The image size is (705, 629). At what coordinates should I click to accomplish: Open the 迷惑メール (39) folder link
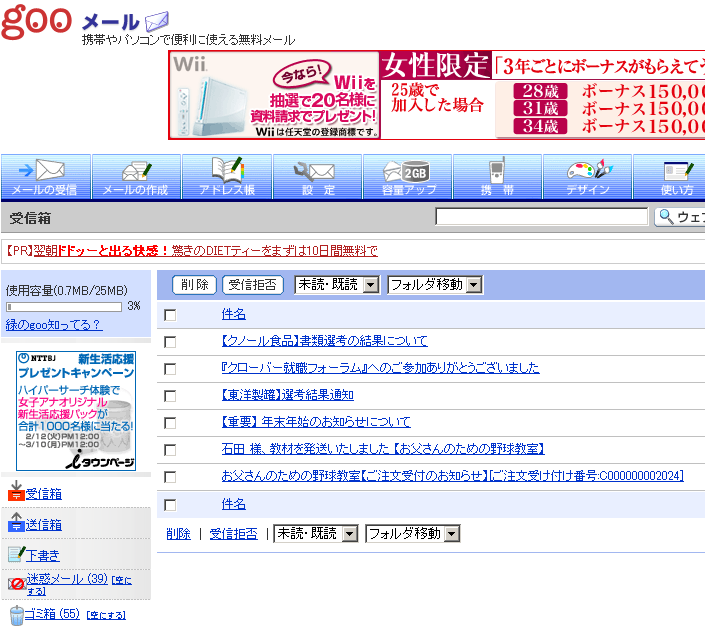point(67,579)
